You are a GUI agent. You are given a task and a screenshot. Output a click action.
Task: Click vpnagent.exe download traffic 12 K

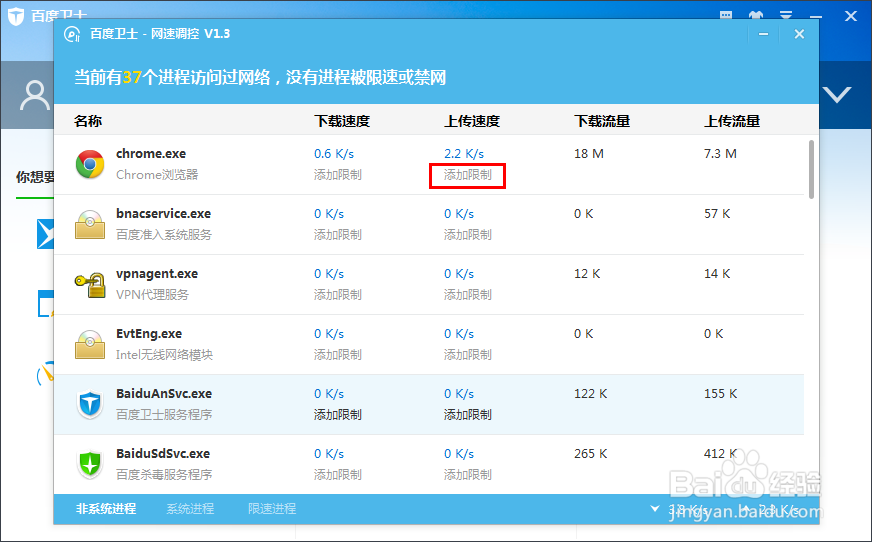[x=587, y=274]
